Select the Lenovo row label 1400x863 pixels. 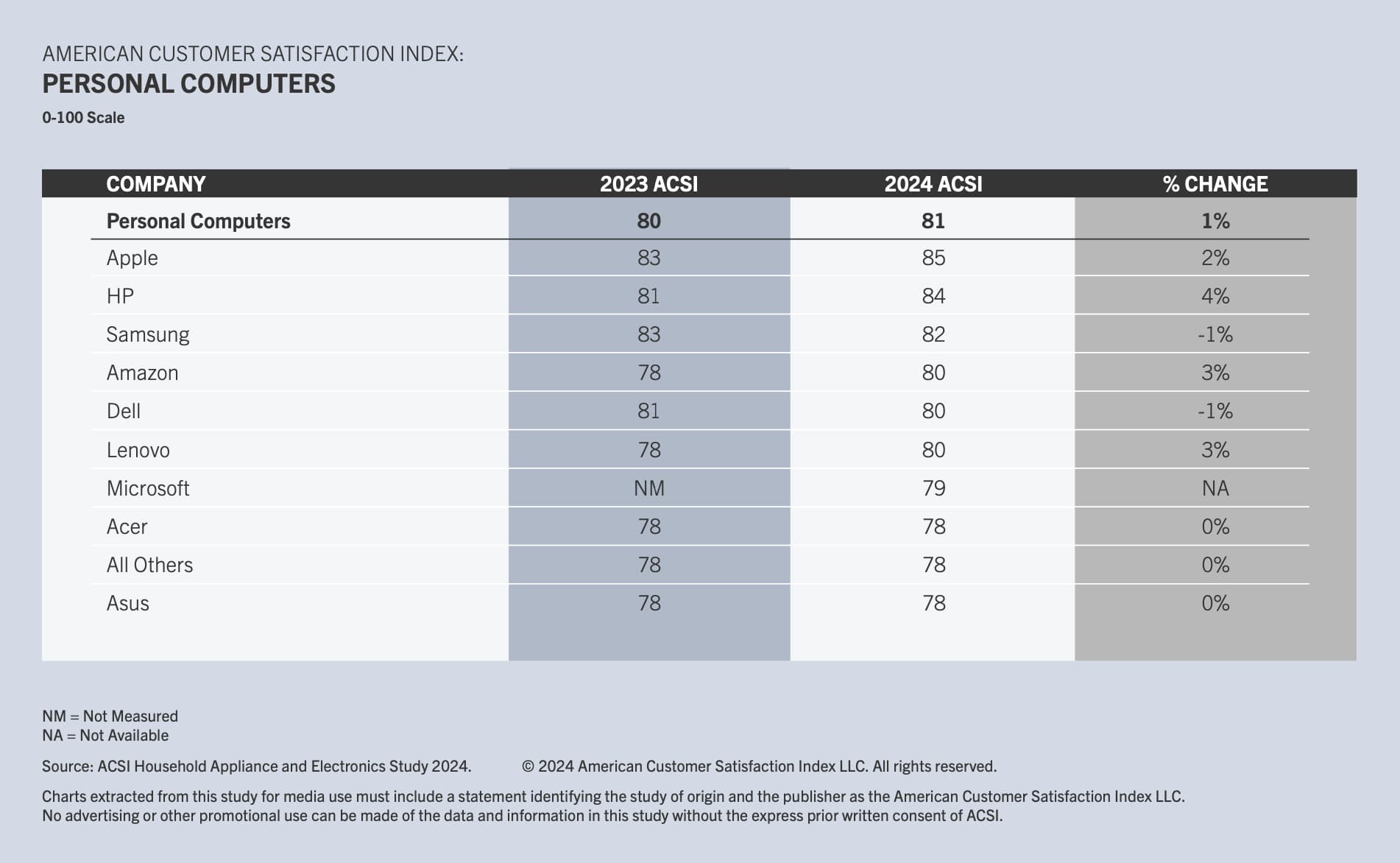(138, 450)
